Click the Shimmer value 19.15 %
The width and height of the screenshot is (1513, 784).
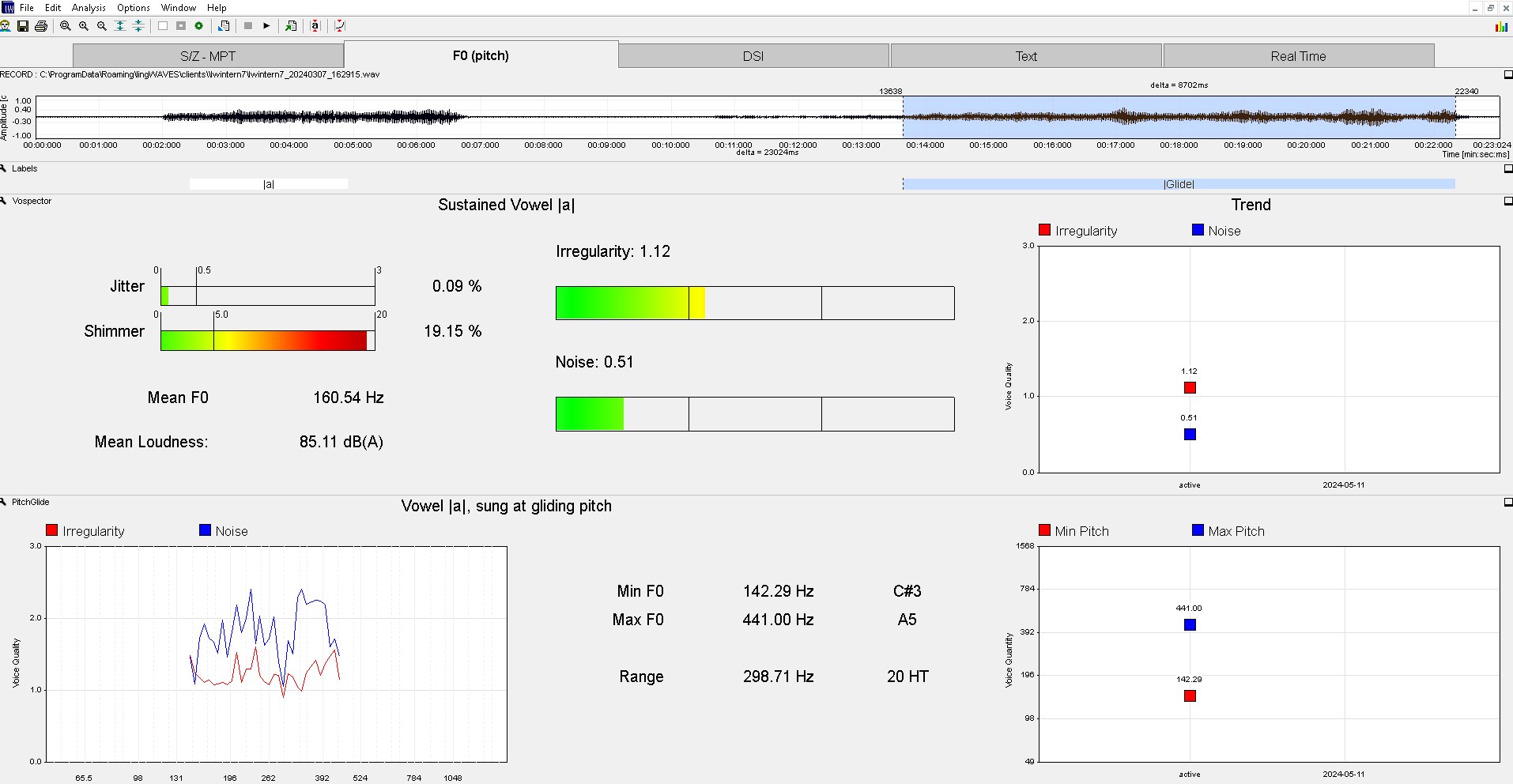tap(453, 331)
